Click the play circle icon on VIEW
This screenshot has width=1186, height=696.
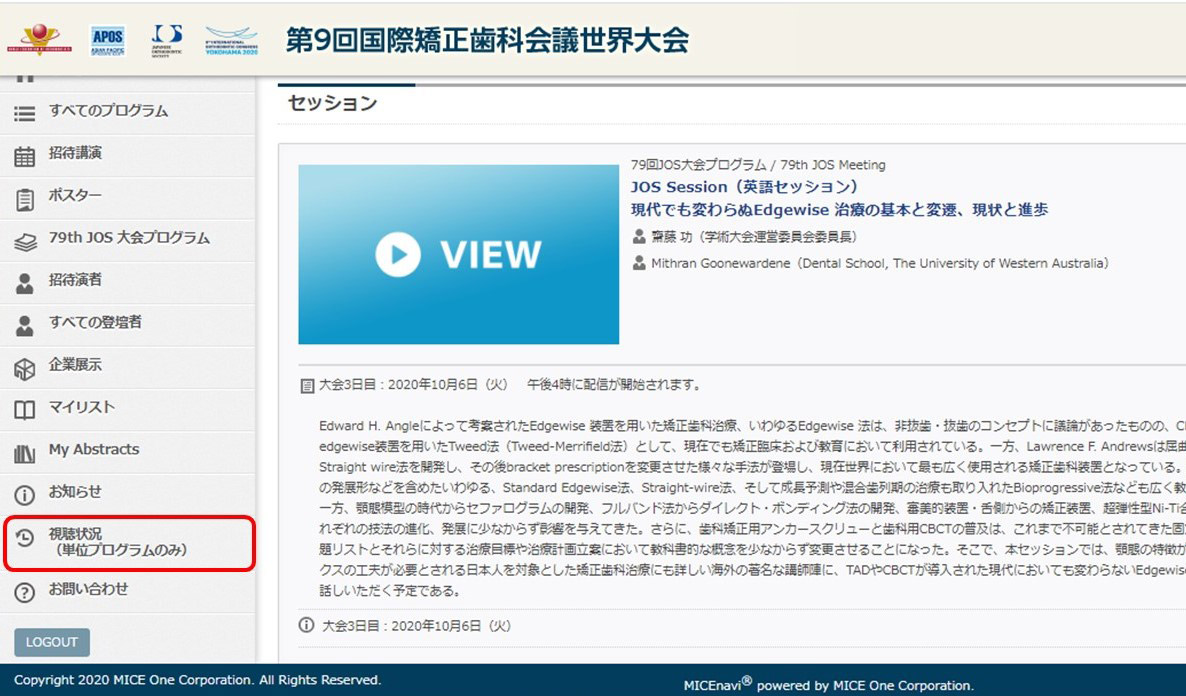pos(398,254)
